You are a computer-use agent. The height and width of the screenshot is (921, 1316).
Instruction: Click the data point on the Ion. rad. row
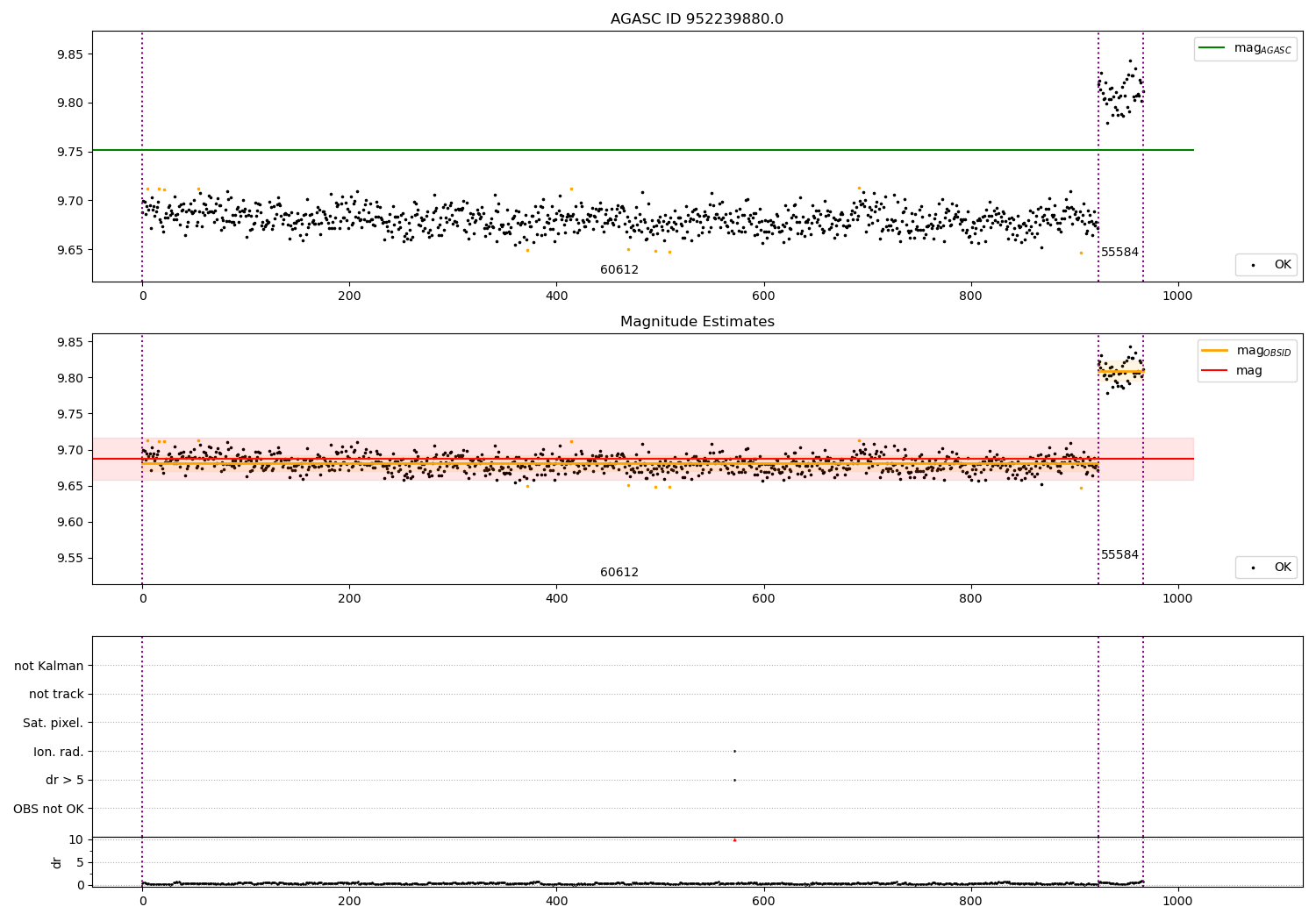tap(734, 751)
